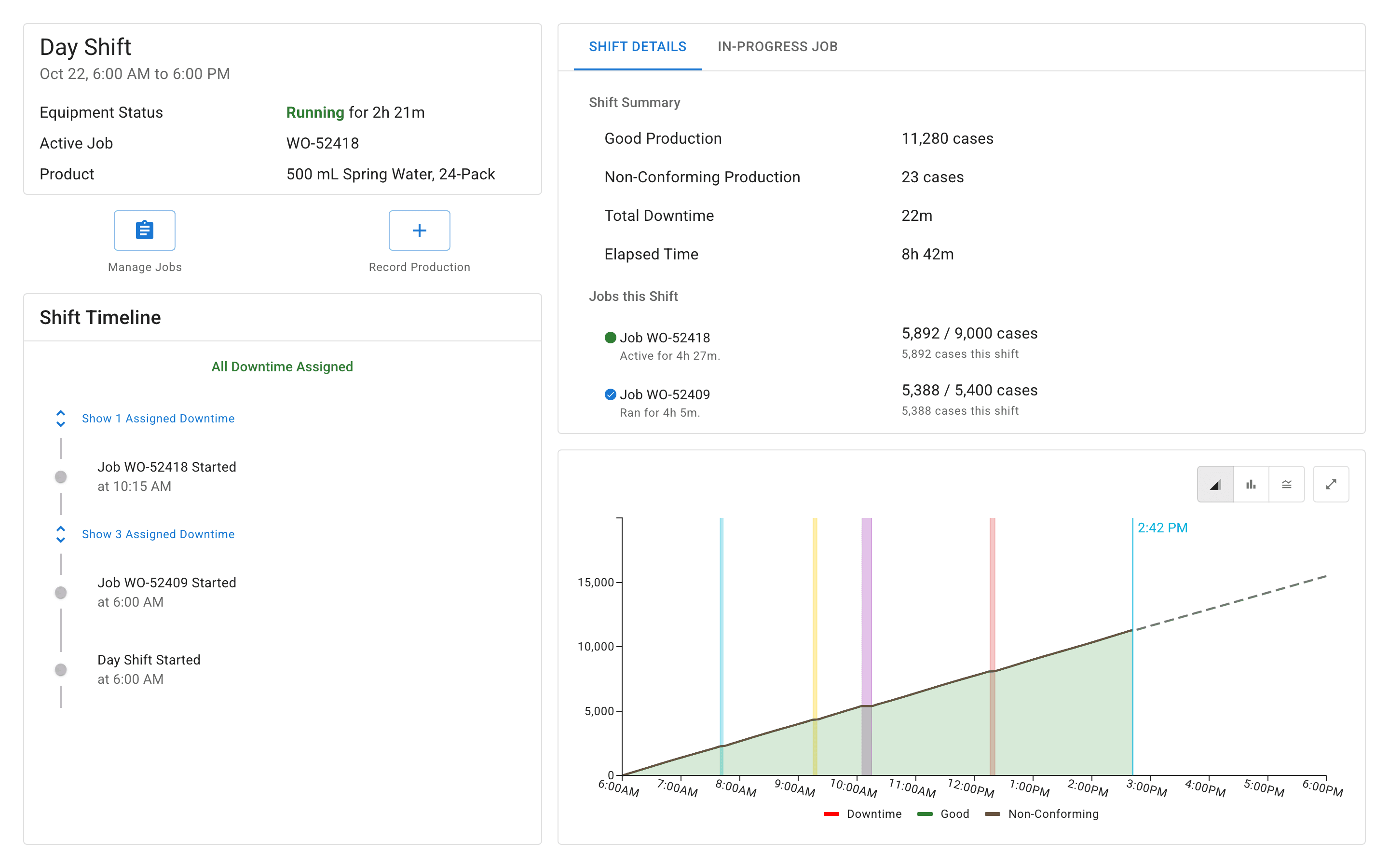Click the 'Running' equipment status text
1389x868 pixels.
tap(315, 112)
